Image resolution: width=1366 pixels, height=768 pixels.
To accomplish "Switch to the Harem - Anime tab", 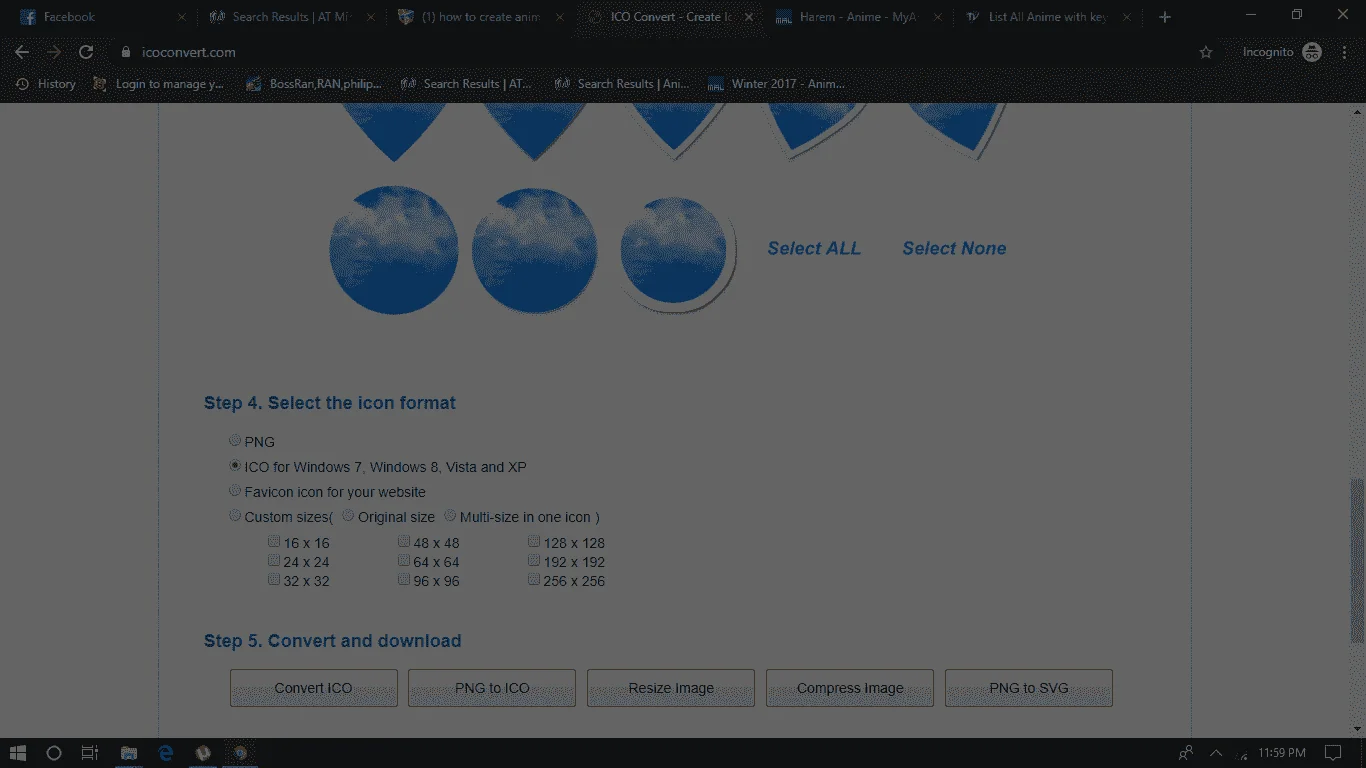I will 858,17.
